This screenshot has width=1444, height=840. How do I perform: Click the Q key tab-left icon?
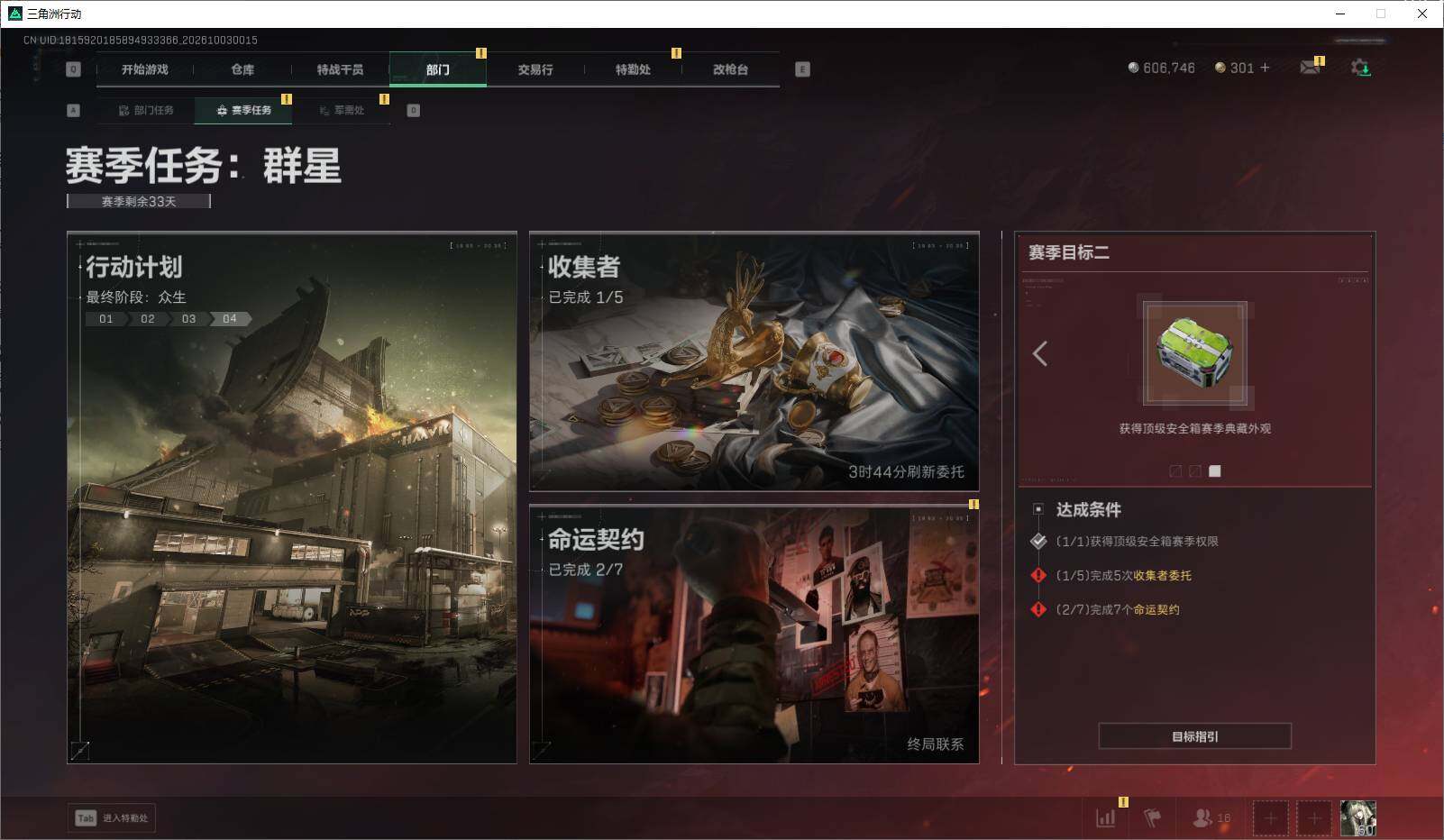[74, 69]
